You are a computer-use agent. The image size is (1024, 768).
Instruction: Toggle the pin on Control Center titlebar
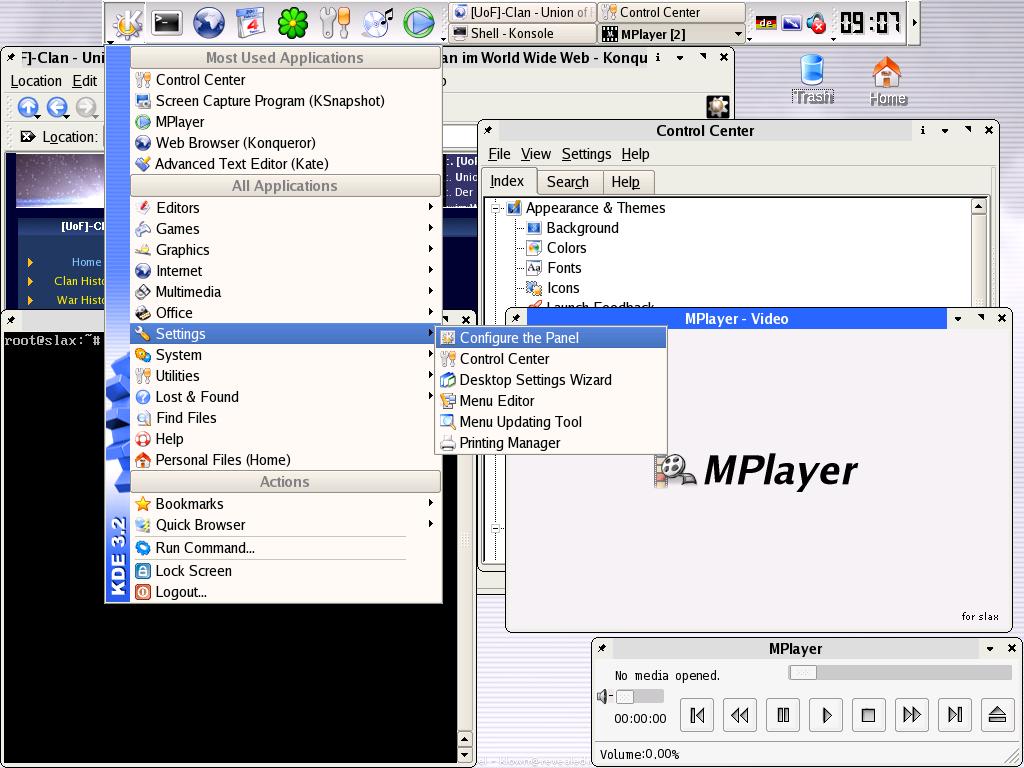[x=489, y=131]
